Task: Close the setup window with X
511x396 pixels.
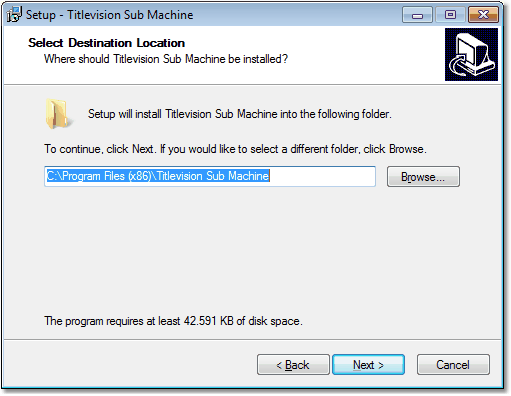Action: pyautogui.click(x=483, y=15)
